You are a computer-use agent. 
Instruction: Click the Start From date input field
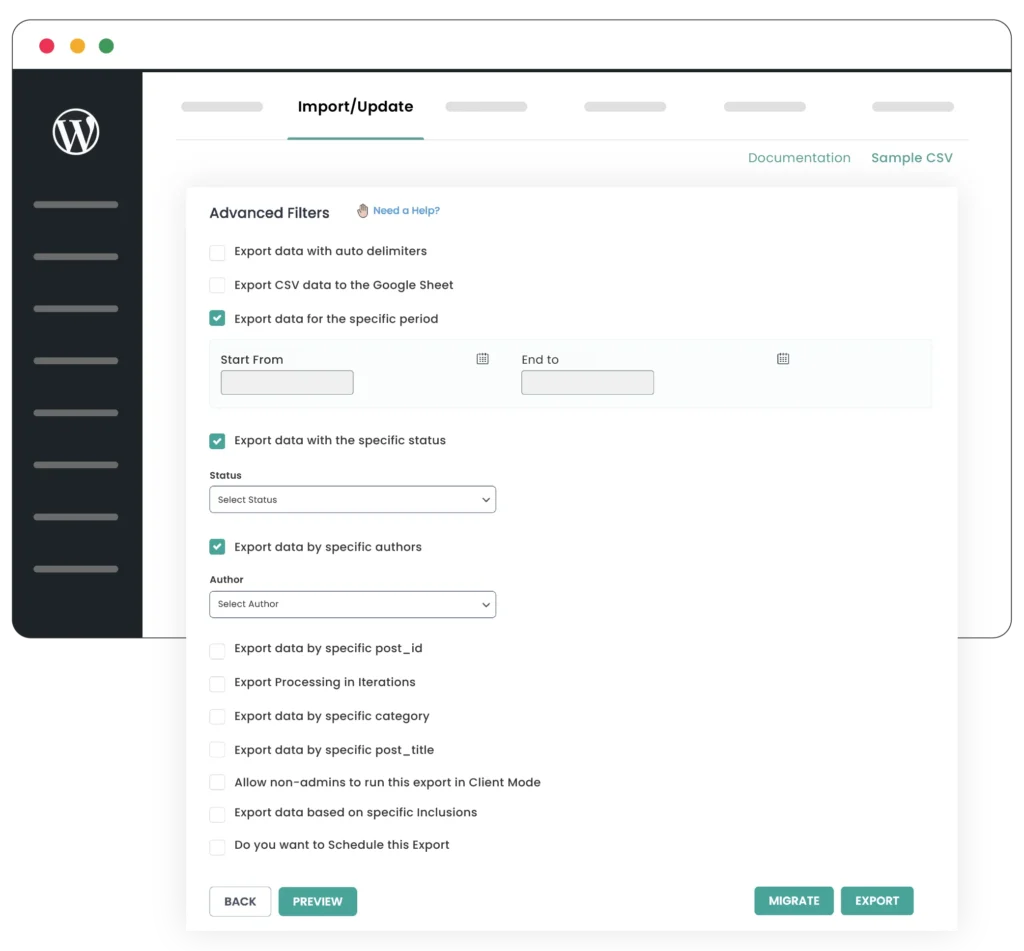[x=287, y=383]
